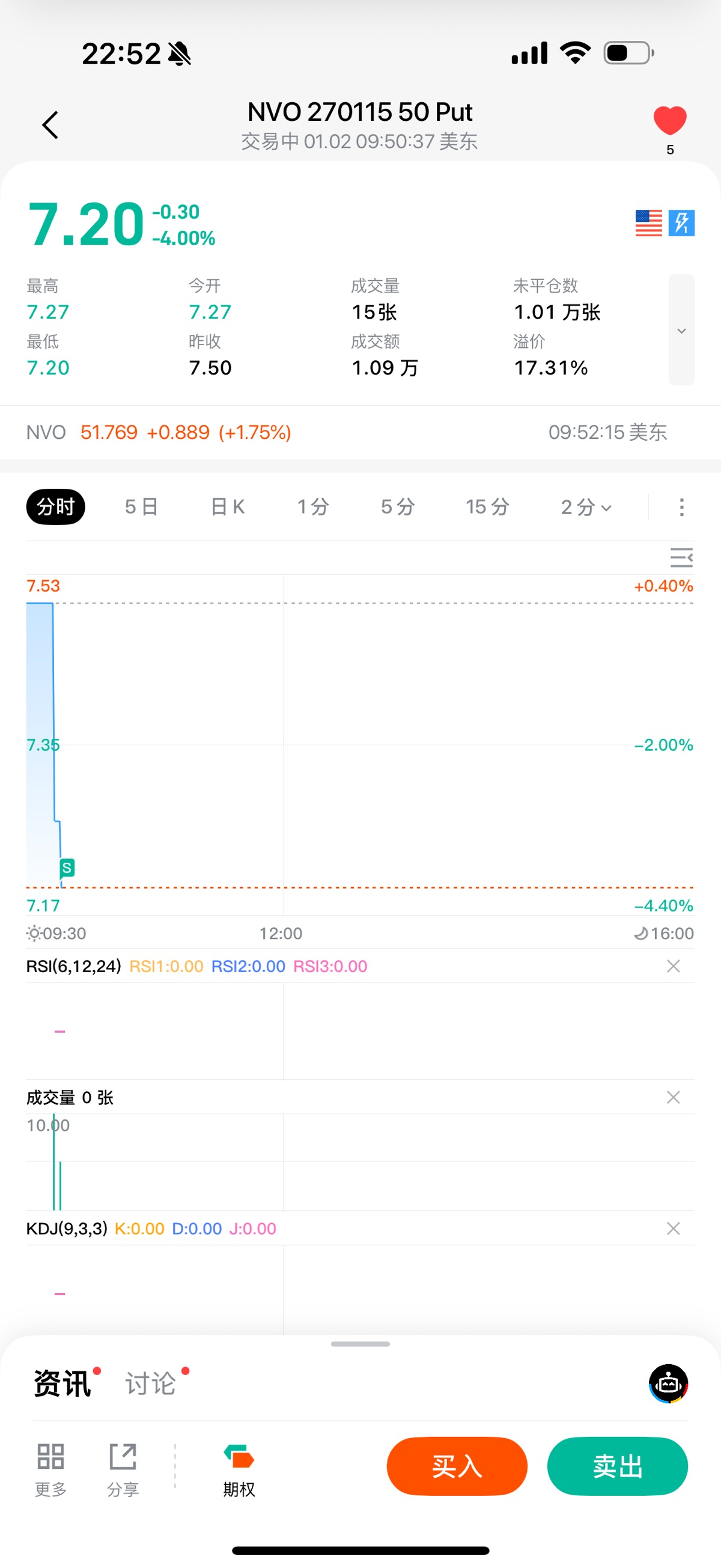Open the 2分 interval dropdown
This screenshot has height=1568, width=721.
pyautogui.click(x=586, y=506)
